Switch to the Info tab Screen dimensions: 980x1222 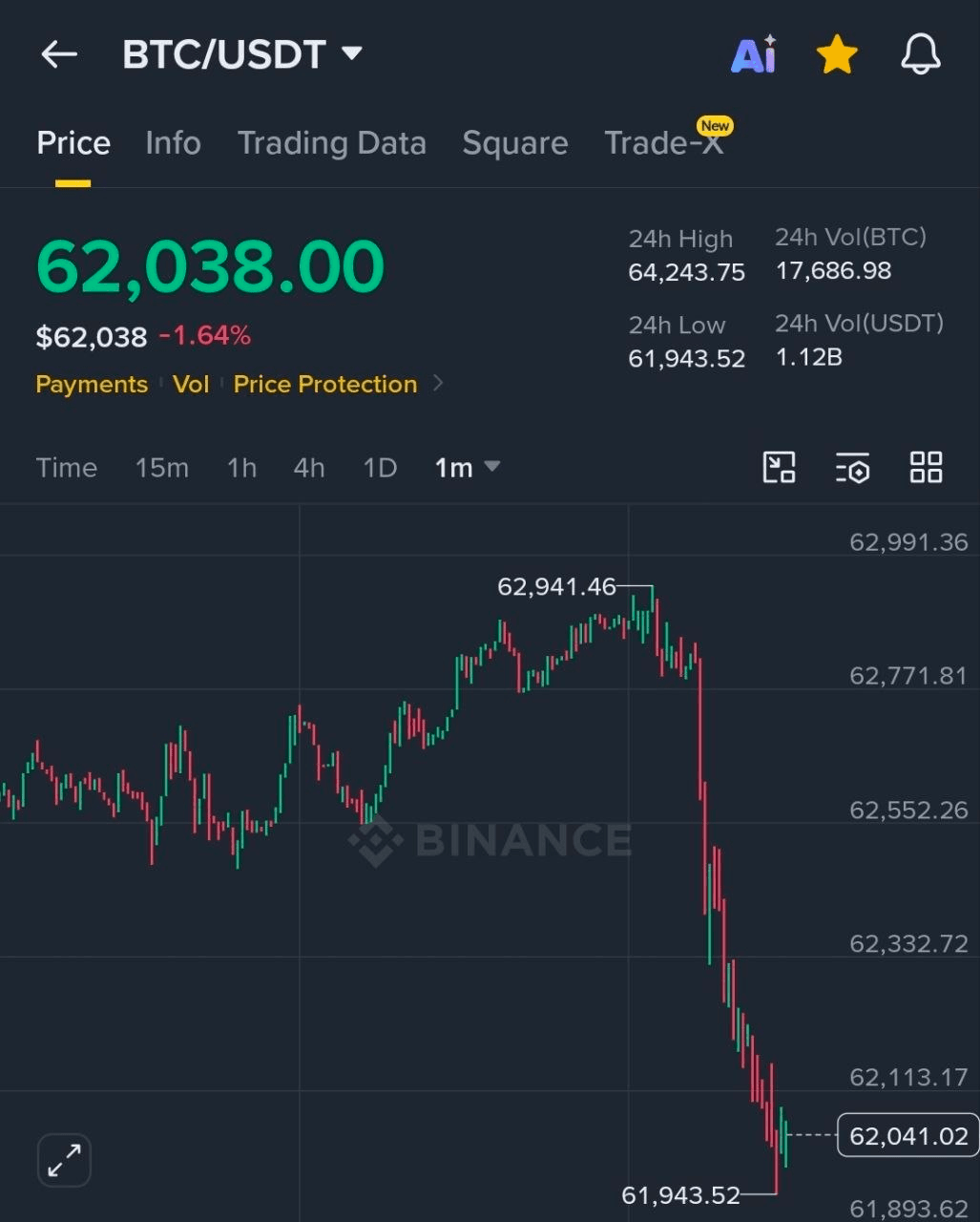point(173,143)
